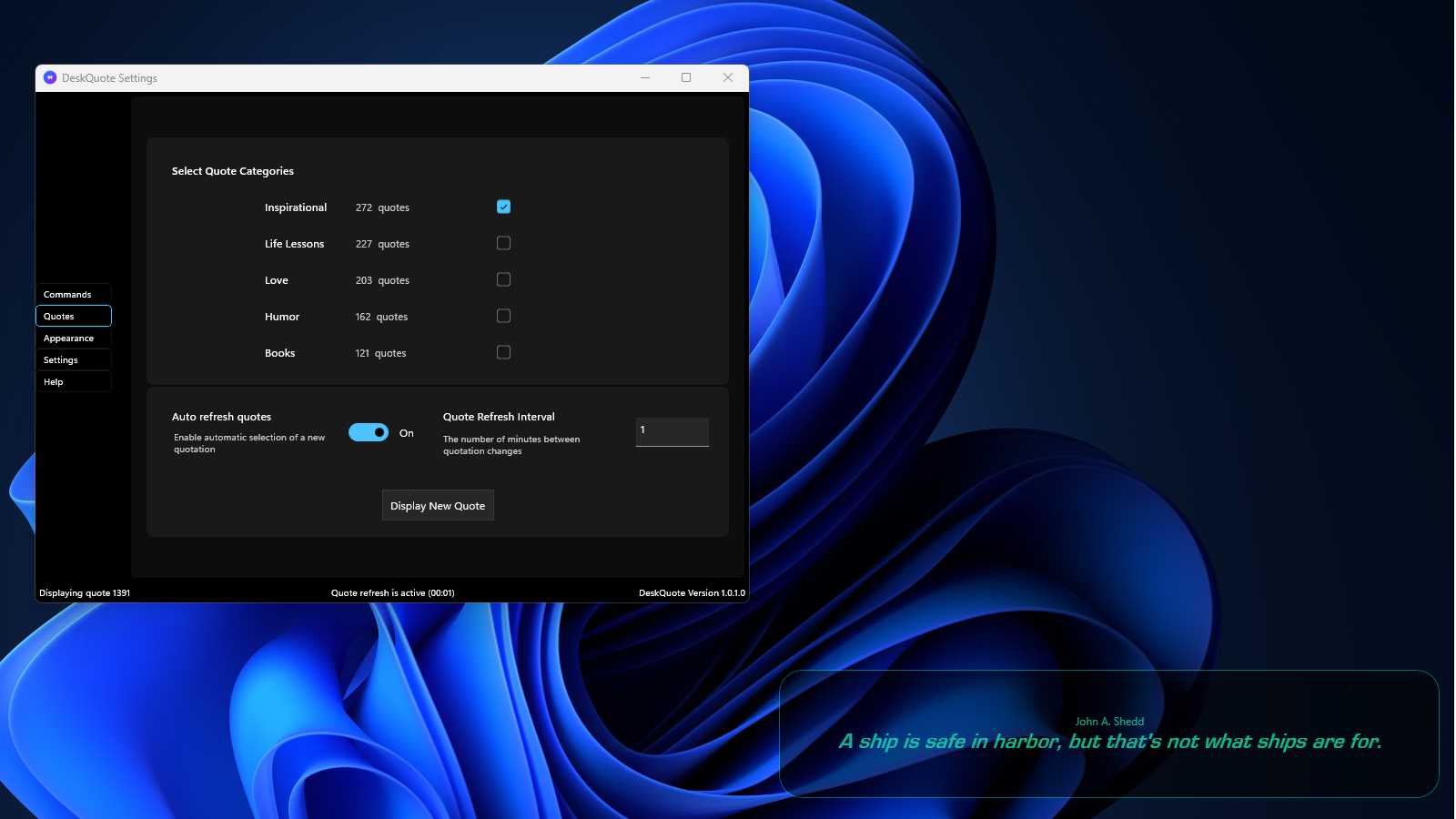Click the Quote Refresh Interval input field
Viewport: 1456px width, 819px height.
[672, 431]
